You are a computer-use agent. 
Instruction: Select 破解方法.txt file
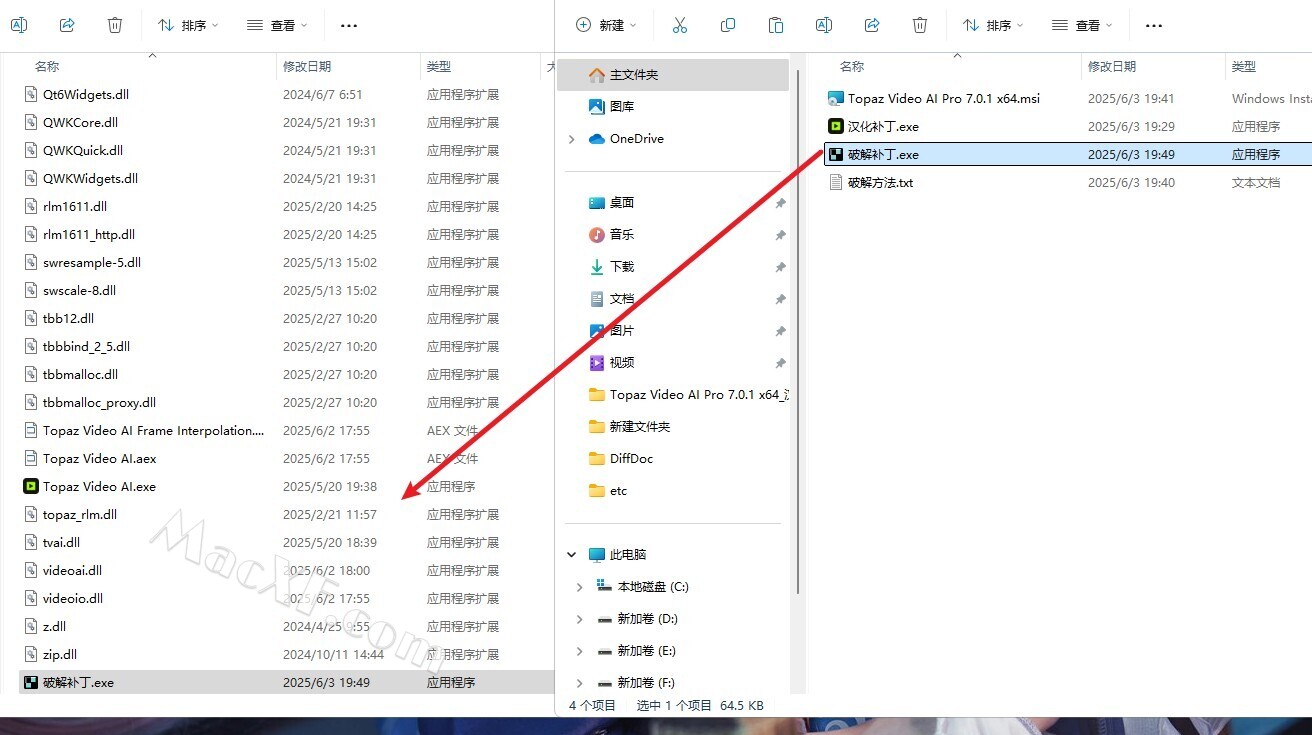(x=870, y=182)
